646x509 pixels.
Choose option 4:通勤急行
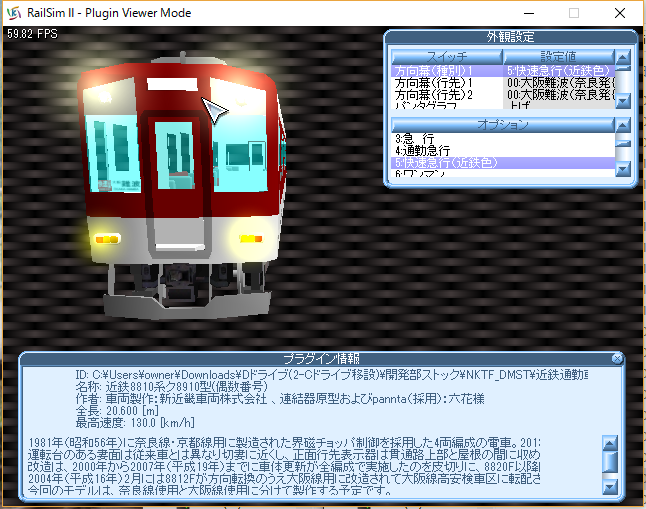click(503, 151)
